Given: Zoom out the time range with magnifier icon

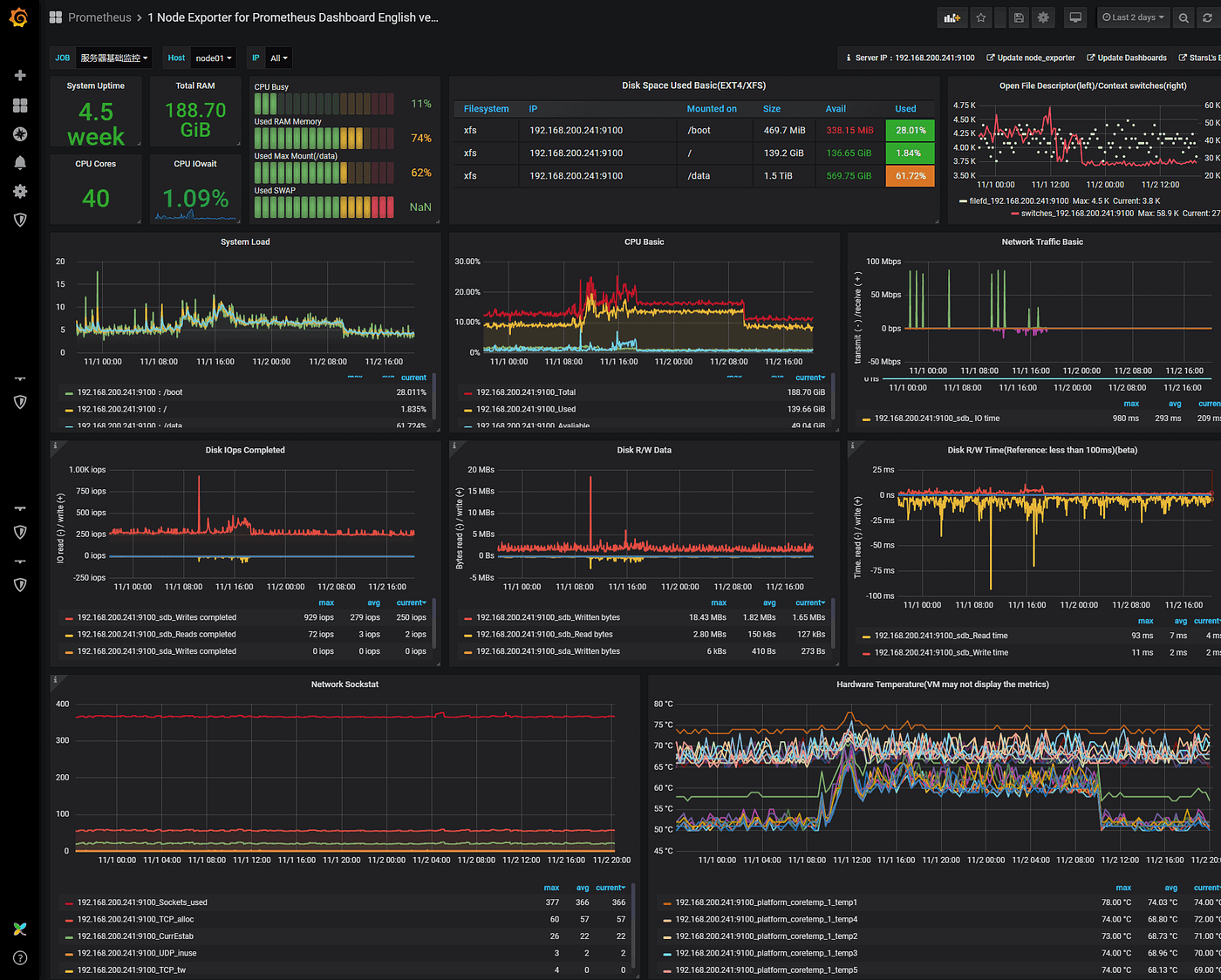Looking at the screenshot, I should click(x=1183, y=17).
